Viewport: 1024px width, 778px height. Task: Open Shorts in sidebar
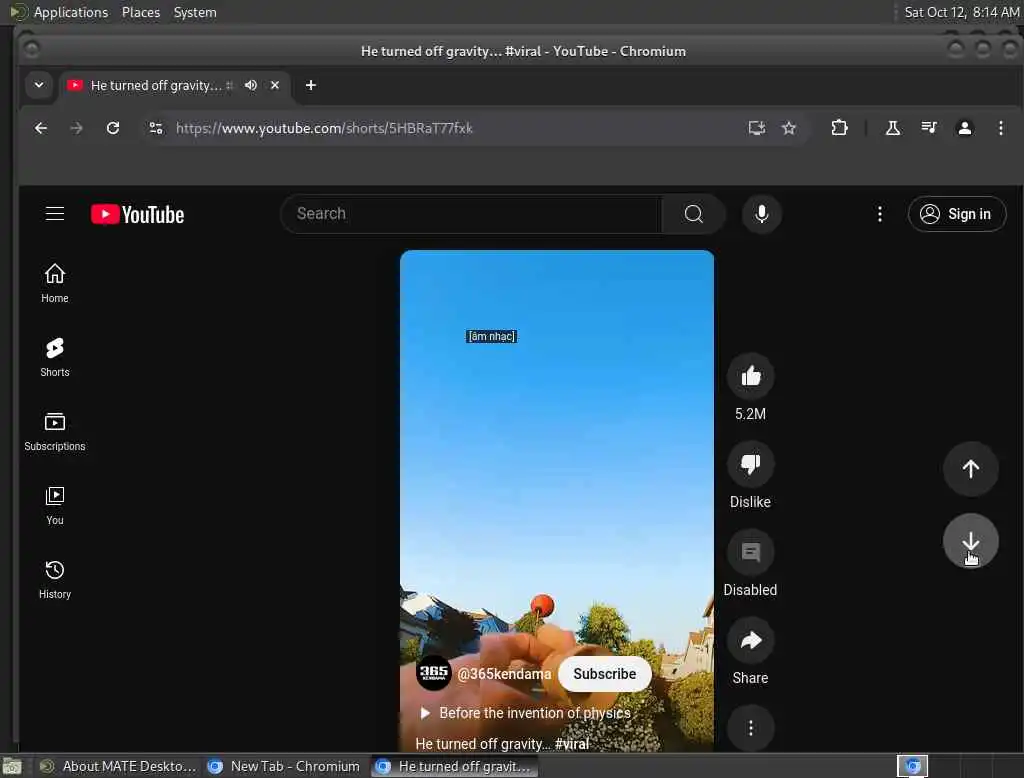55,357
